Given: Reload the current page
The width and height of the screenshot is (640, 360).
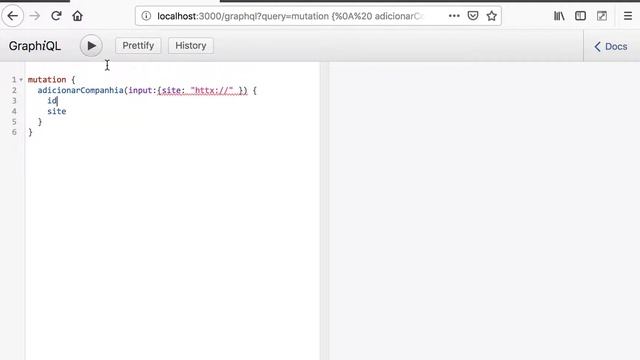Looking at the screenshot, I should pyautogui.click(x=56, y=16).
